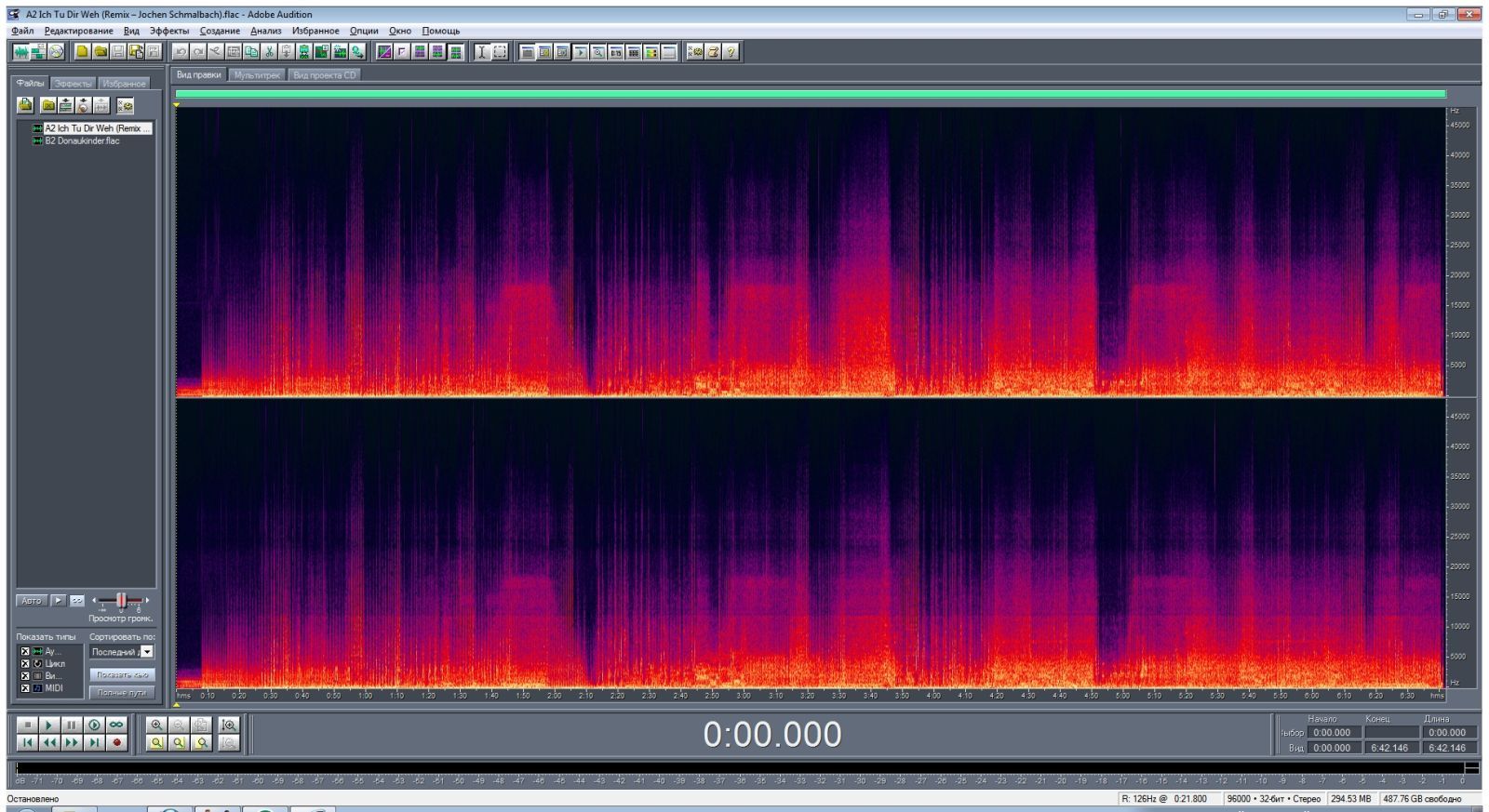Screen dimensions: 1489x812
Task: Select the Time Selection I-beam tool
Action: point(482,51)
